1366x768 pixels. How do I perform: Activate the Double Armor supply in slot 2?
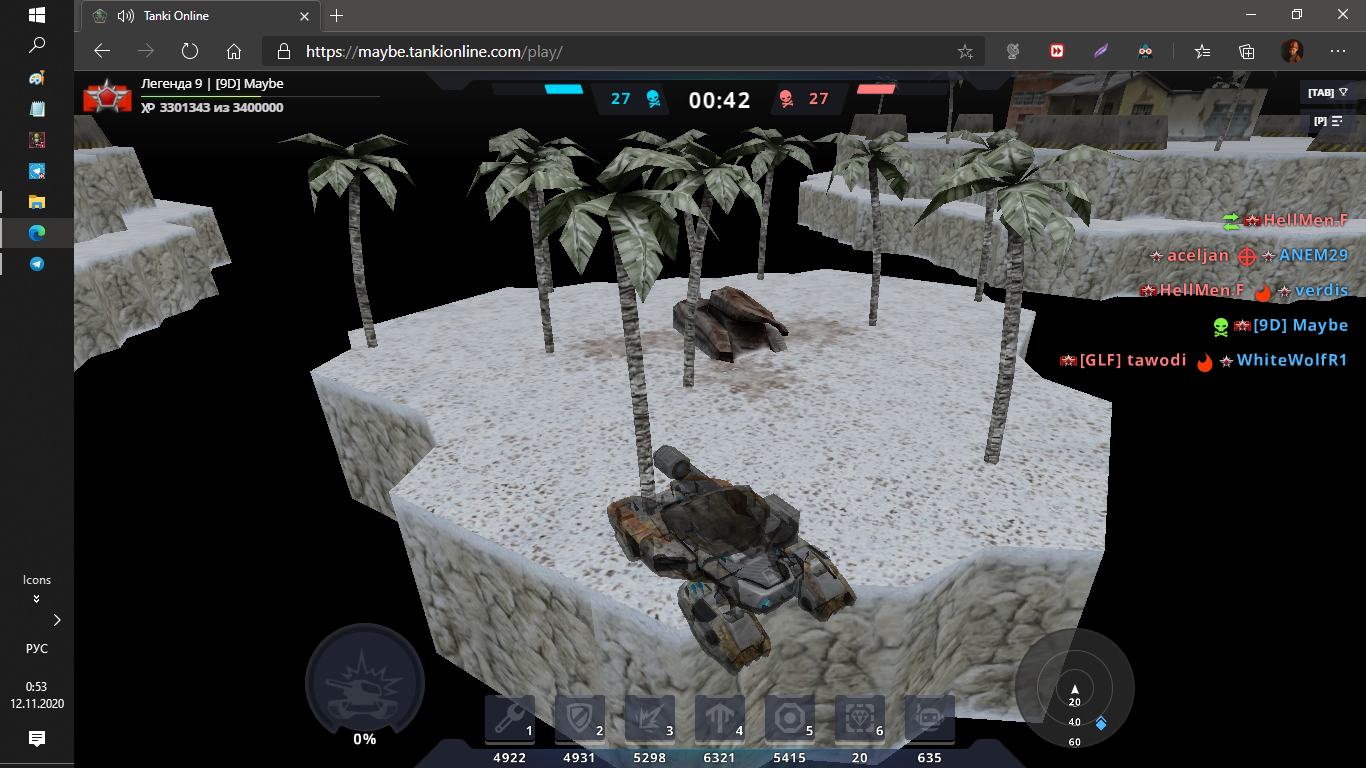pos(580,720)
